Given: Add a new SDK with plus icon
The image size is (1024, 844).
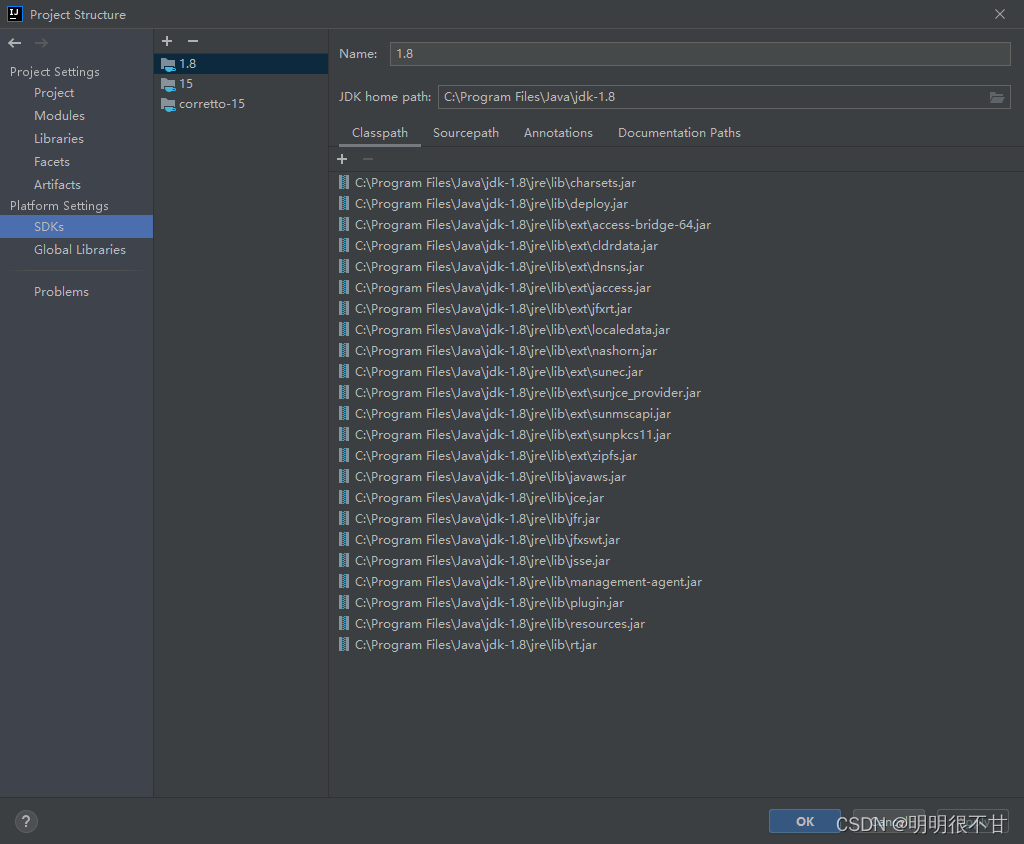Looking at the screenshot, I should click(x=167, y=41).
